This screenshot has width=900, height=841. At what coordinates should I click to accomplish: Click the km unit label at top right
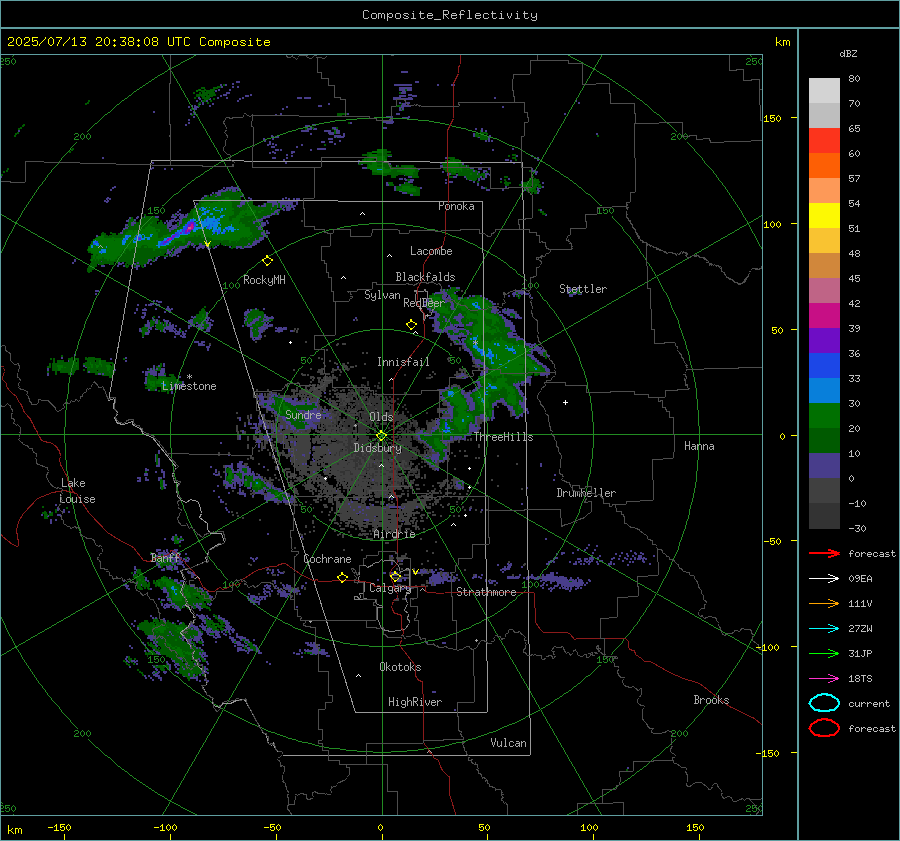(782, 42)
